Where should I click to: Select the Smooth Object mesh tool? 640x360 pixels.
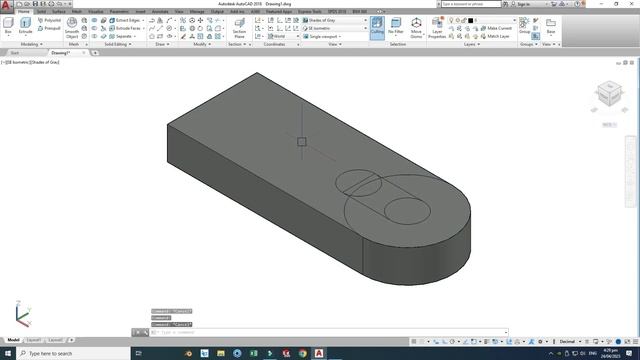(72, 28)
